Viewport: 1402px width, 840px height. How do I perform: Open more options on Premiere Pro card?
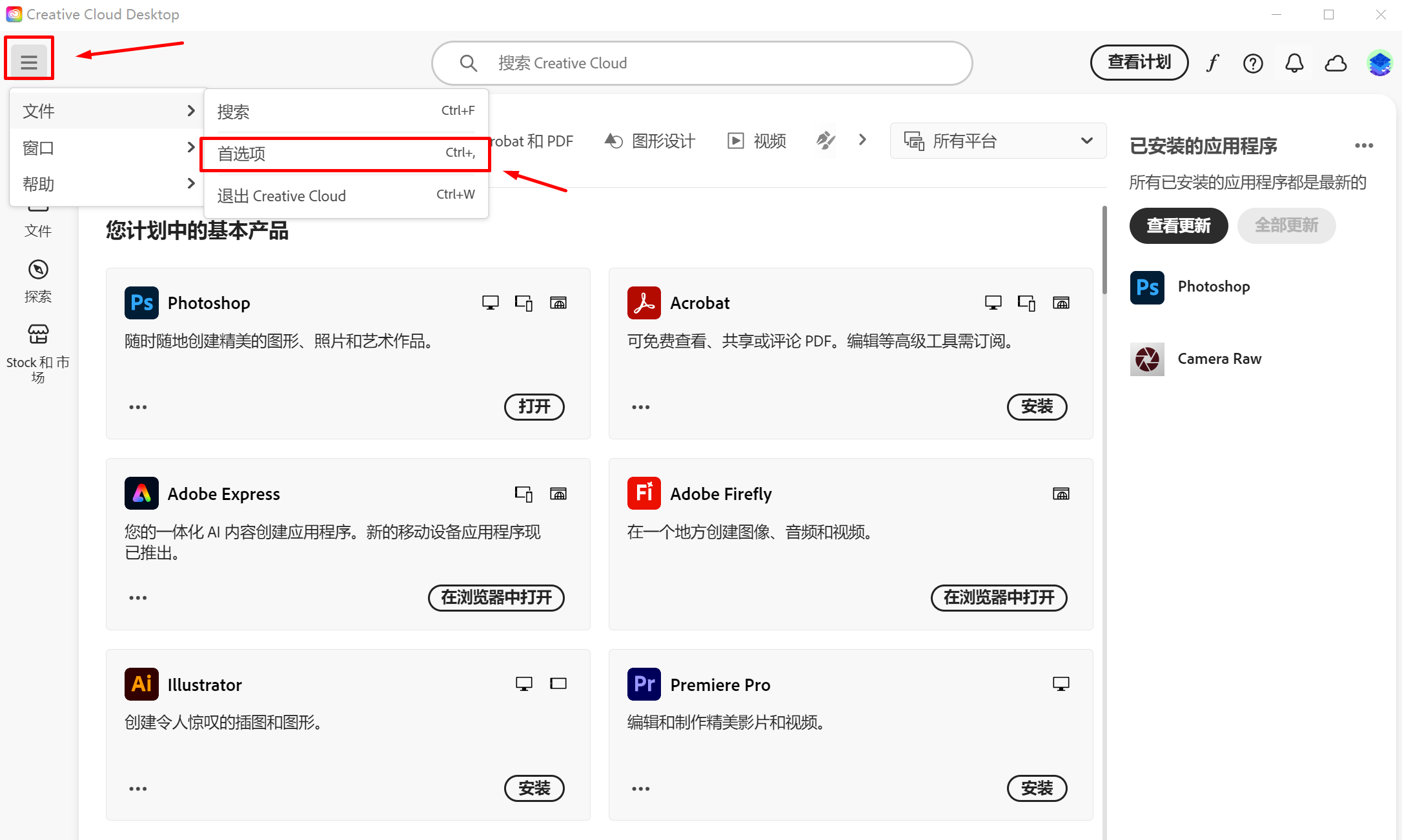click(641, 788)
